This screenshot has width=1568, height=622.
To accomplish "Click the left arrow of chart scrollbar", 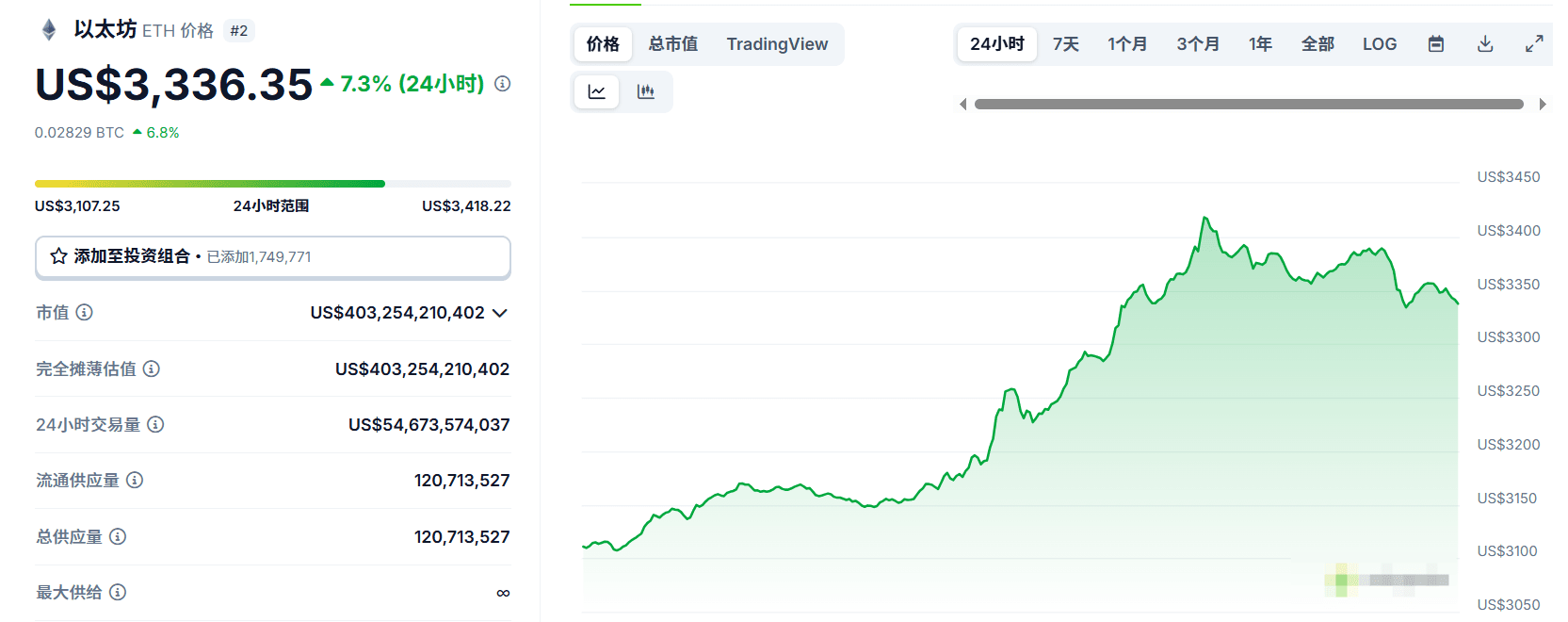I will click(x=962, y=105).
